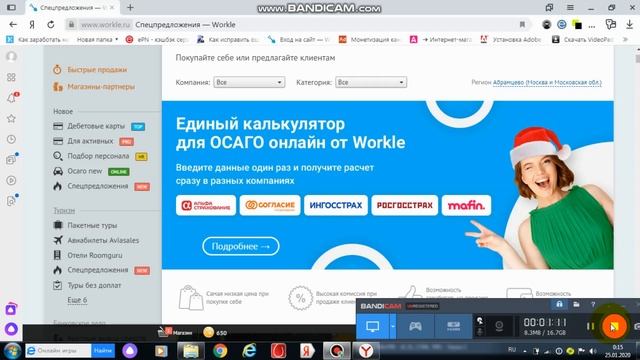Open Авиабилеты Aviasales item
Viewport: 640px width, 360px height.
point(103,240)
